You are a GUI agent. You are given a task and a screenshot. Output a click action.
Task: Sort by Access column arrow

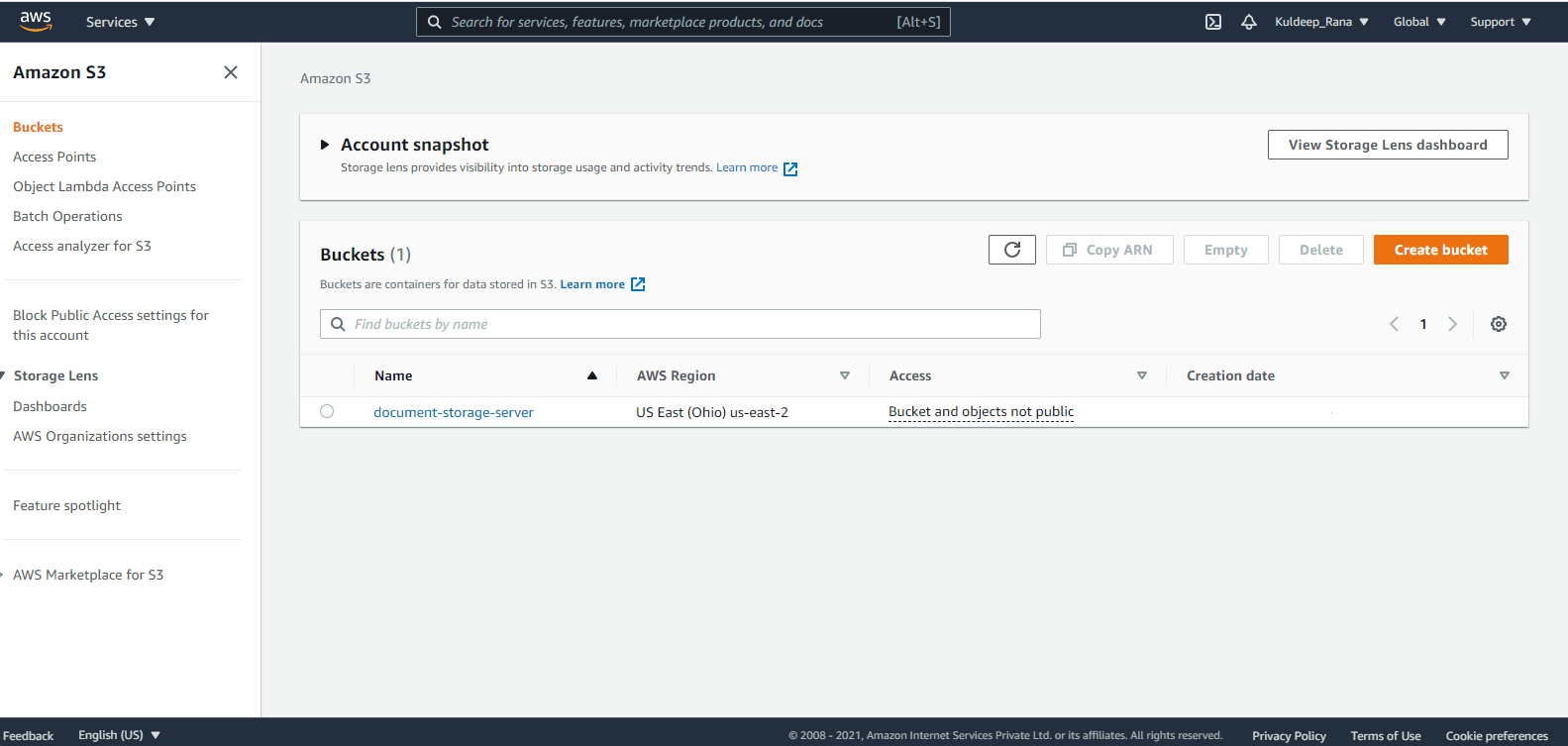1142,375
